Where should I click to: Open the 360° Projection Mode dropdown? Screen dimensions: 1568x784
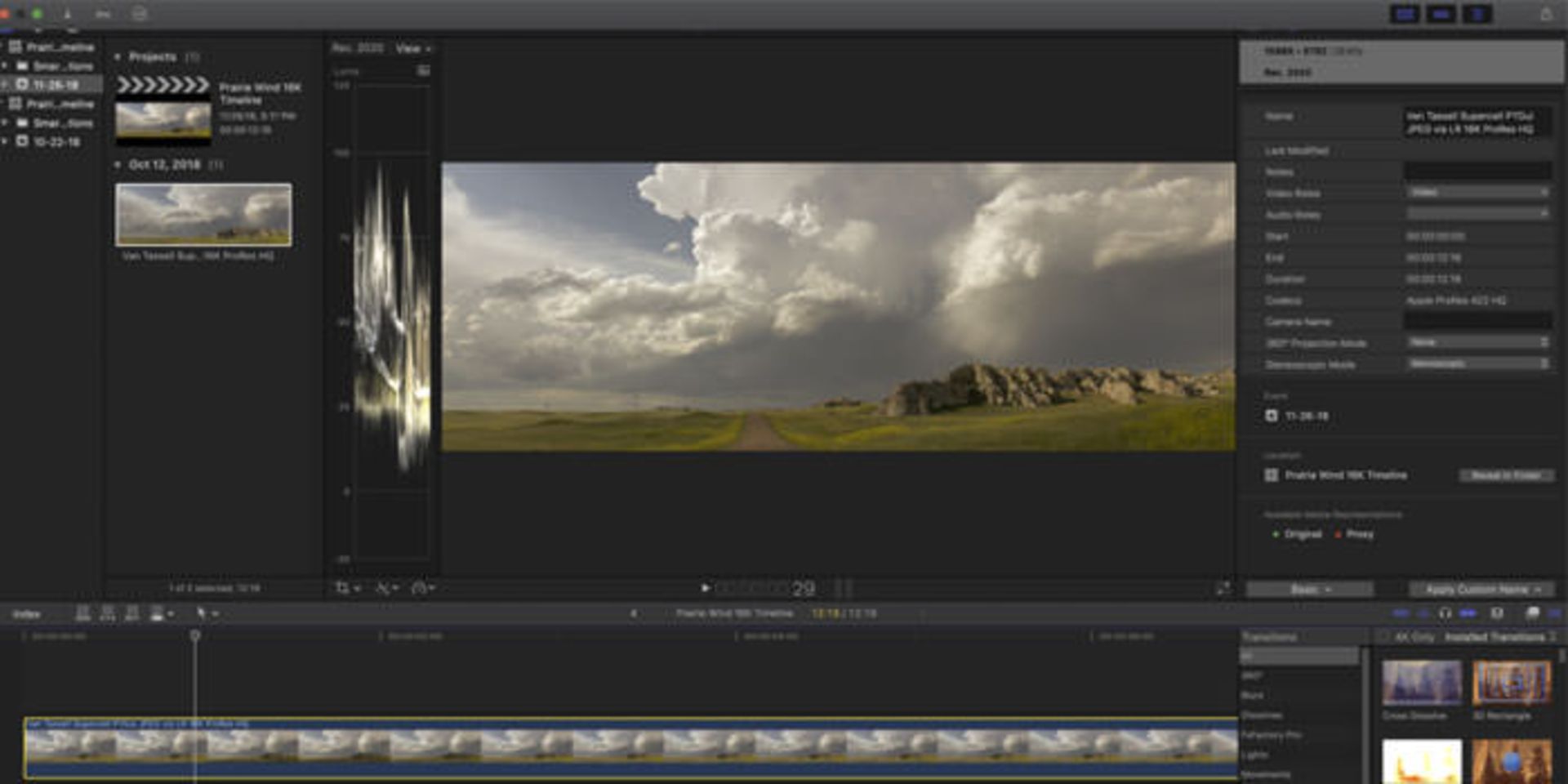pyautogui.click(x=1478, y=343)
